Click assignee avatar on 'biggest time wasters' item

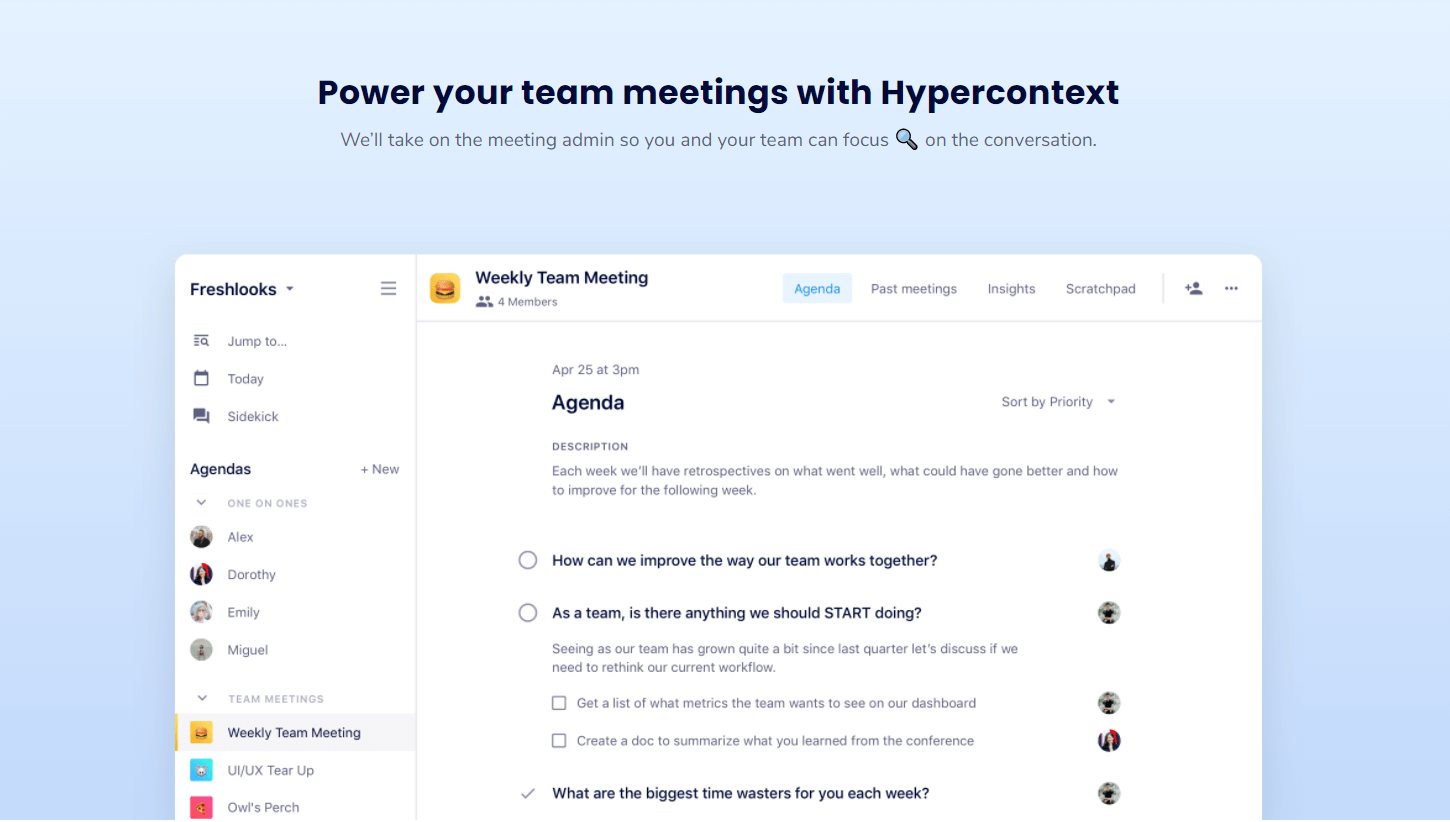click(x=1109, y=793)
